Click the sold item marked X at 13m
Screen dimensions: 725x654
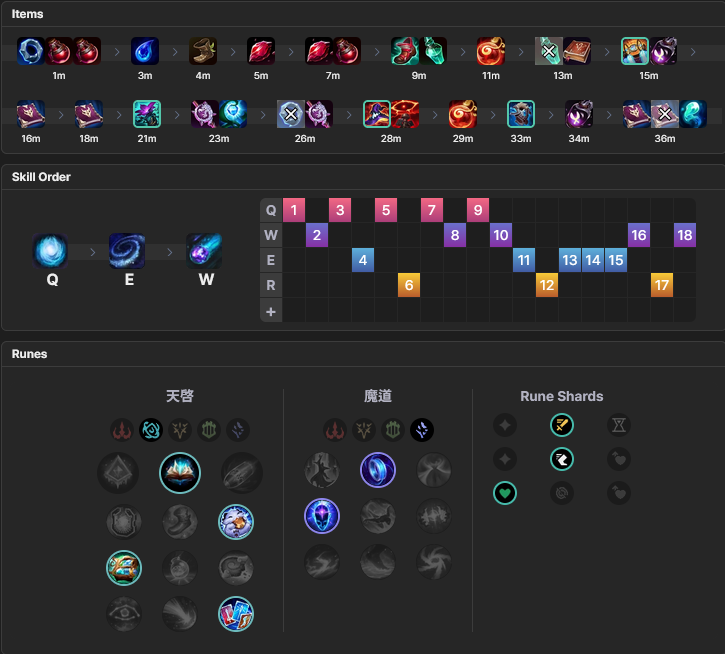click(548, 51)
